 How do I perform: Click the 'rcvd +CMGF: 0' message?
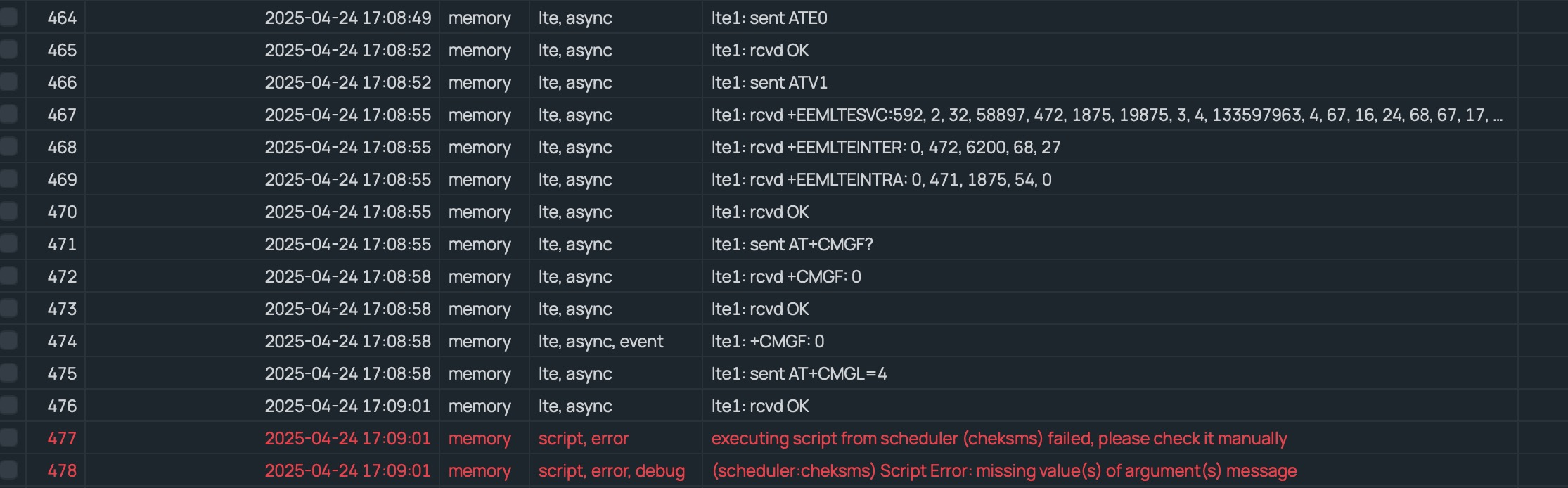click(785, 276)
